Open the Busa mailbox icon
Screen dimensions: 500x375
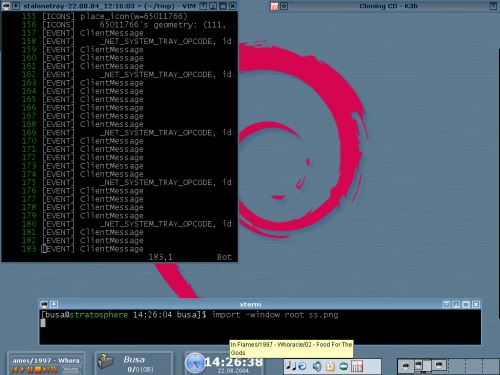[x=105, y=362]
